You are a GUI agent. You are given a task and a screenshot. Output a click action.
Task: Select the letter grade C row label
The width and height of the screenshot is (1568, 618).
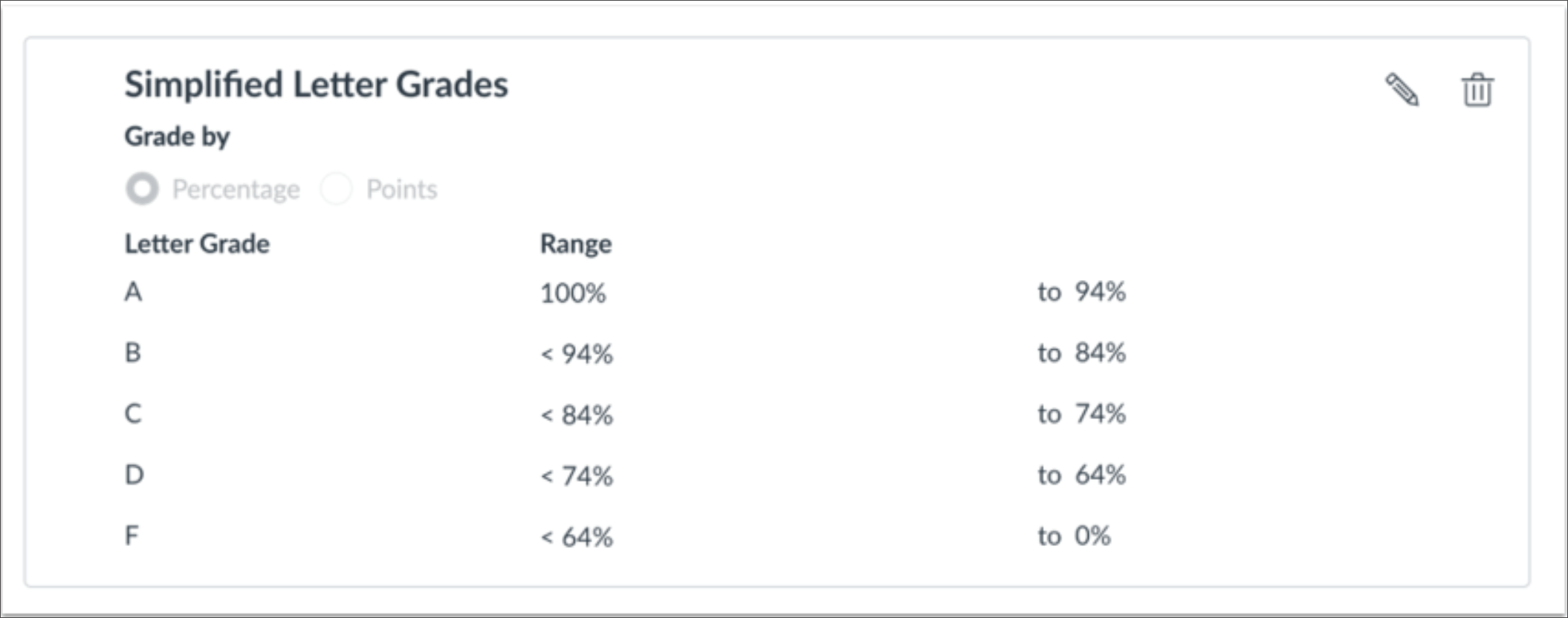click(133, 414)
